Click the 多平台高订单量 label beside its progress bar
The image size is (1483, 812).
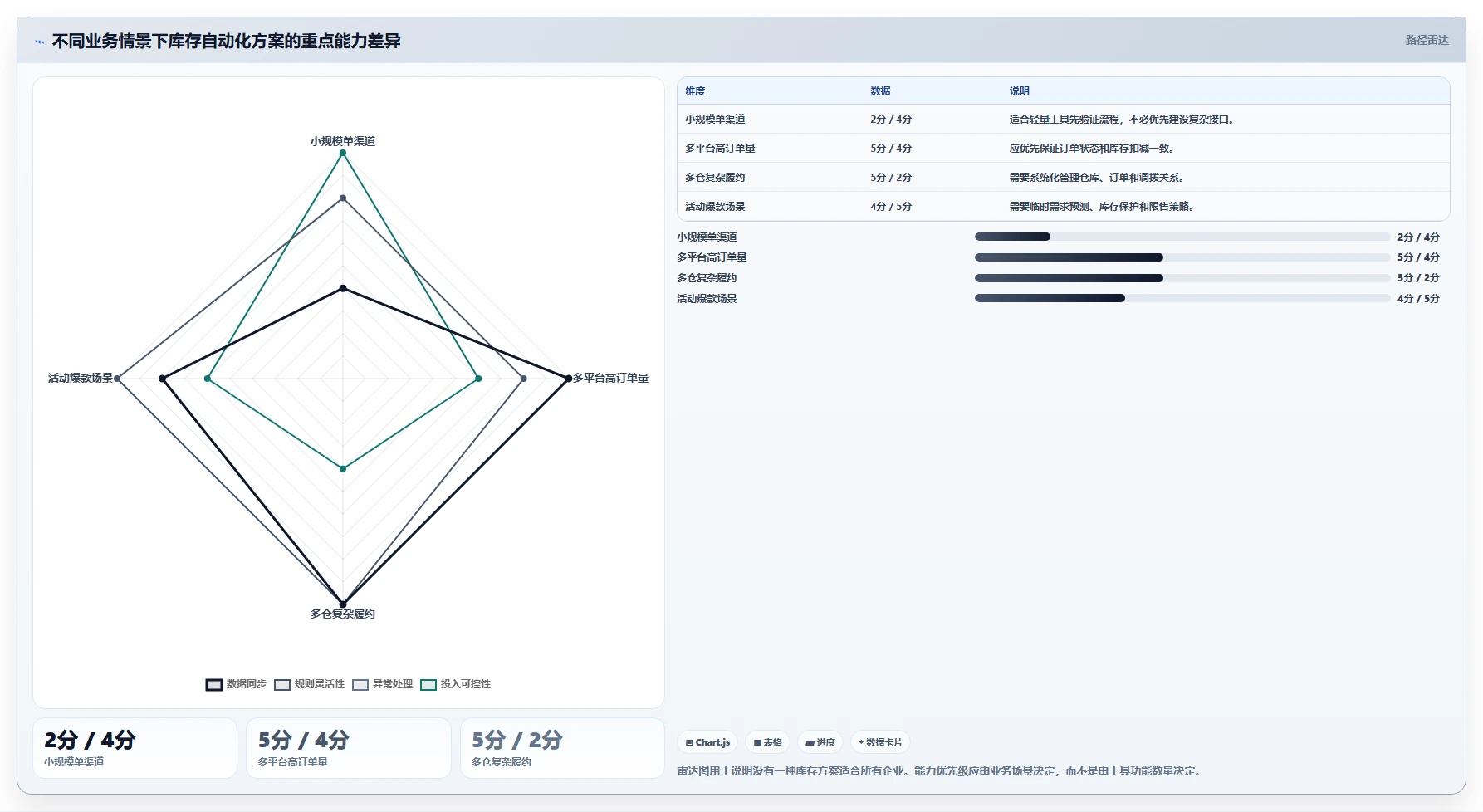click(x=712, y=257)
